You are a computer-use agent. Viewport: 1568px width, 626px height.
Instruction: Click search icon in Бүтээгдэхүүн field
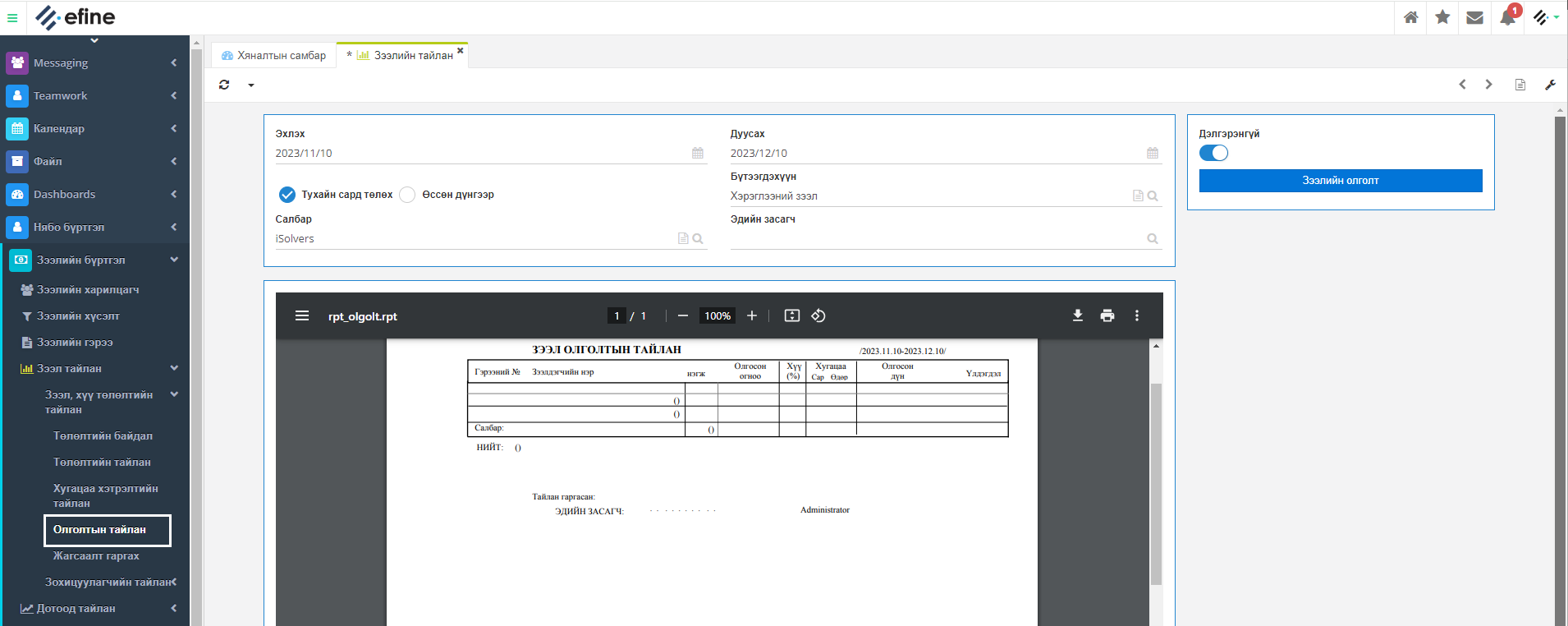coord(1153,196)
